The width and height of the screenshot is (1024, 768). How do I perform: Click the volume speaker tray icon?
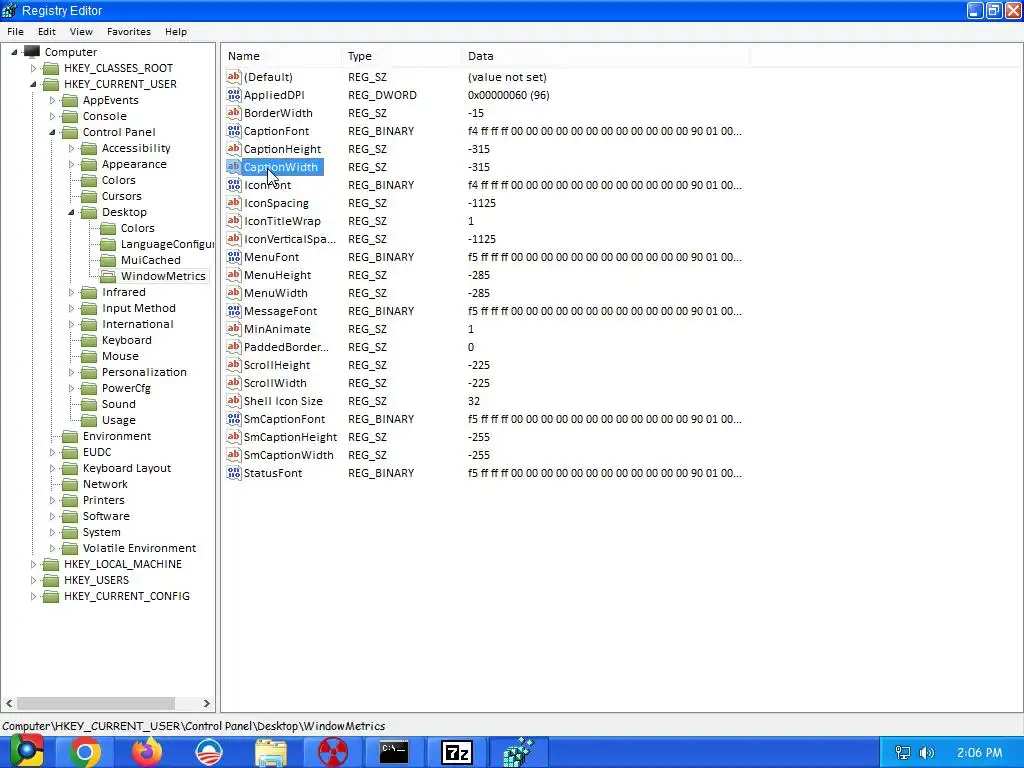926,752
